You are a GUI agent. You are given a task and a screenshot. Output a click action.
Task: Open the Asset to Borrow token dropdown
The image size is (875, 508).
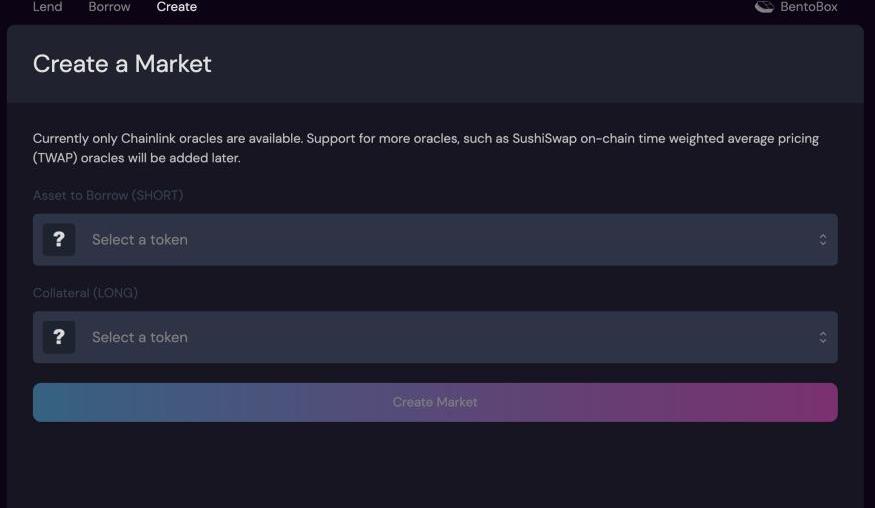(435, 239)
